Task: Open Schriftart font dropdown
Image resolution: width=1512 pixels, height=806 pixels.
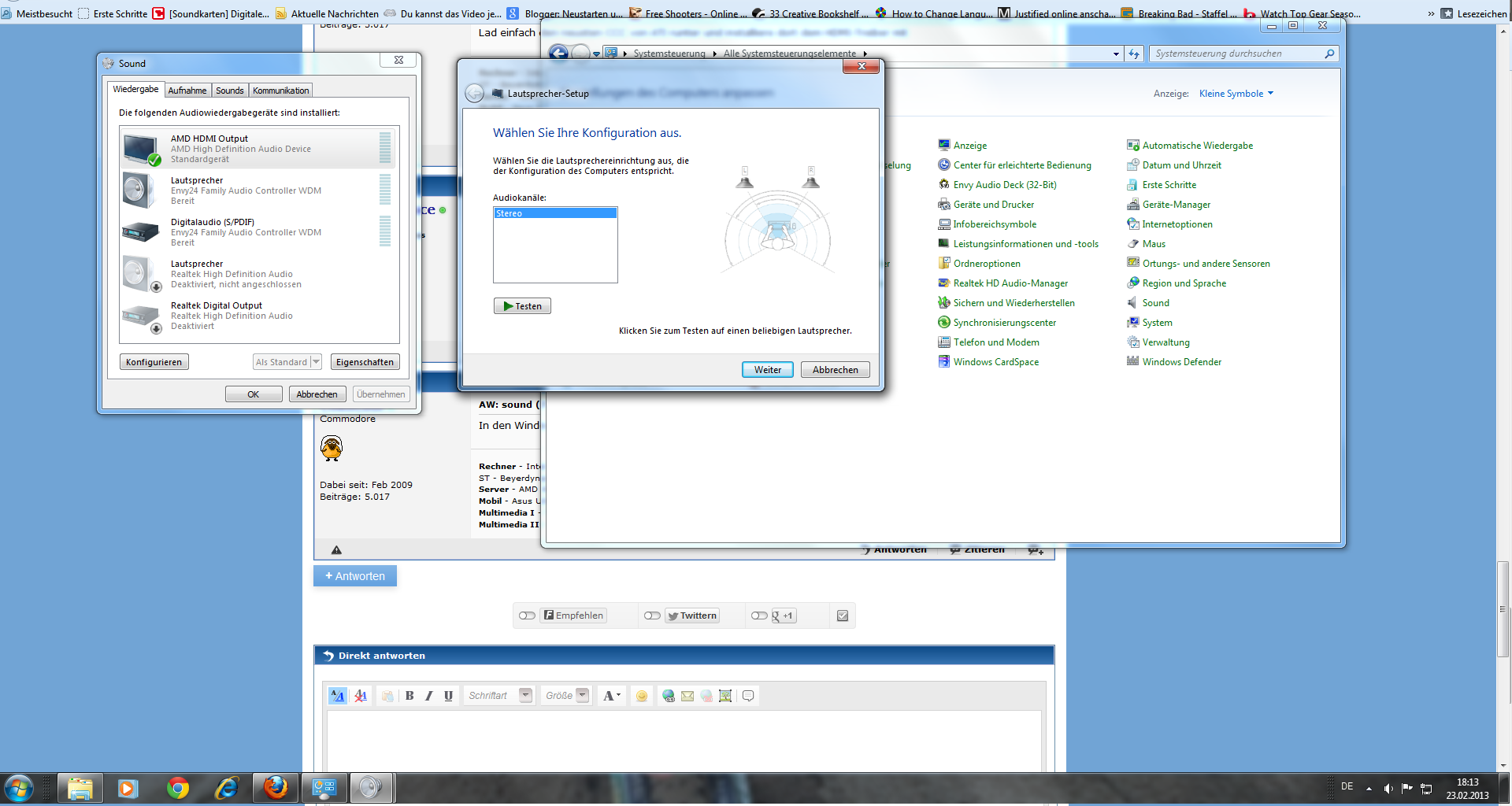Action: click(x=526, y=696)
